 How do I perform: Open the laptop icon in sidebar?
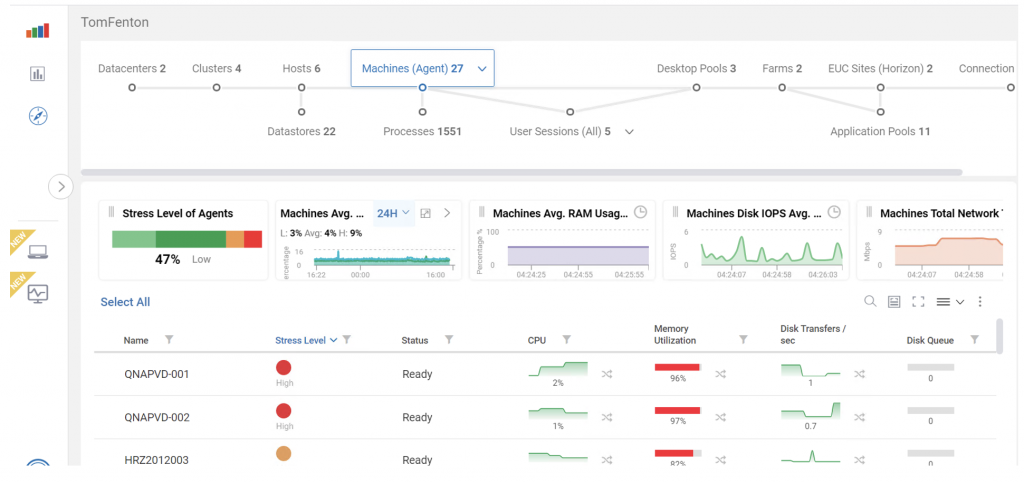click(38, 252)
